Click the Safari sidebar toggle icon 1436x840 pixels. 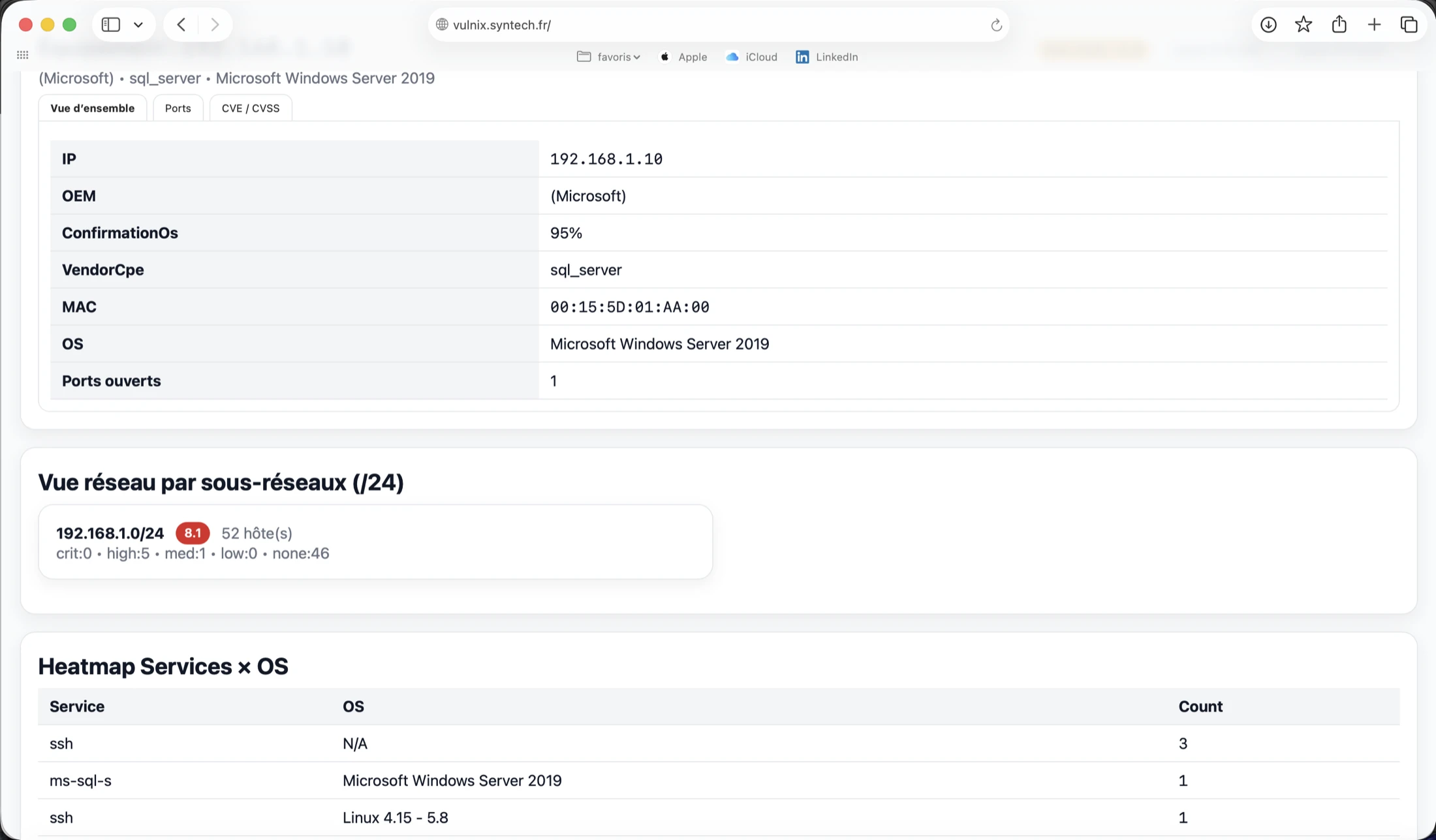[x=111, y=25]
